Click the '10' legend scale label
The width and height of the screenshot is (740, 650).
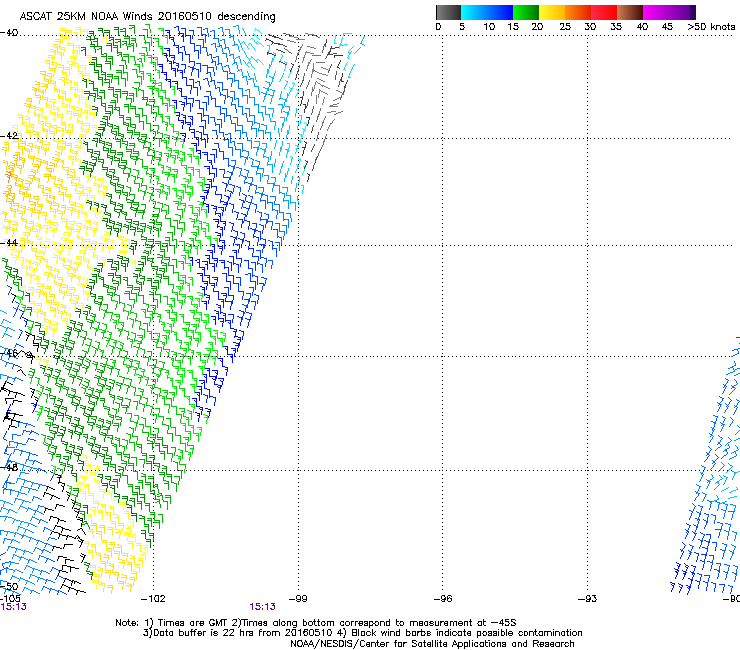(489, 26)
